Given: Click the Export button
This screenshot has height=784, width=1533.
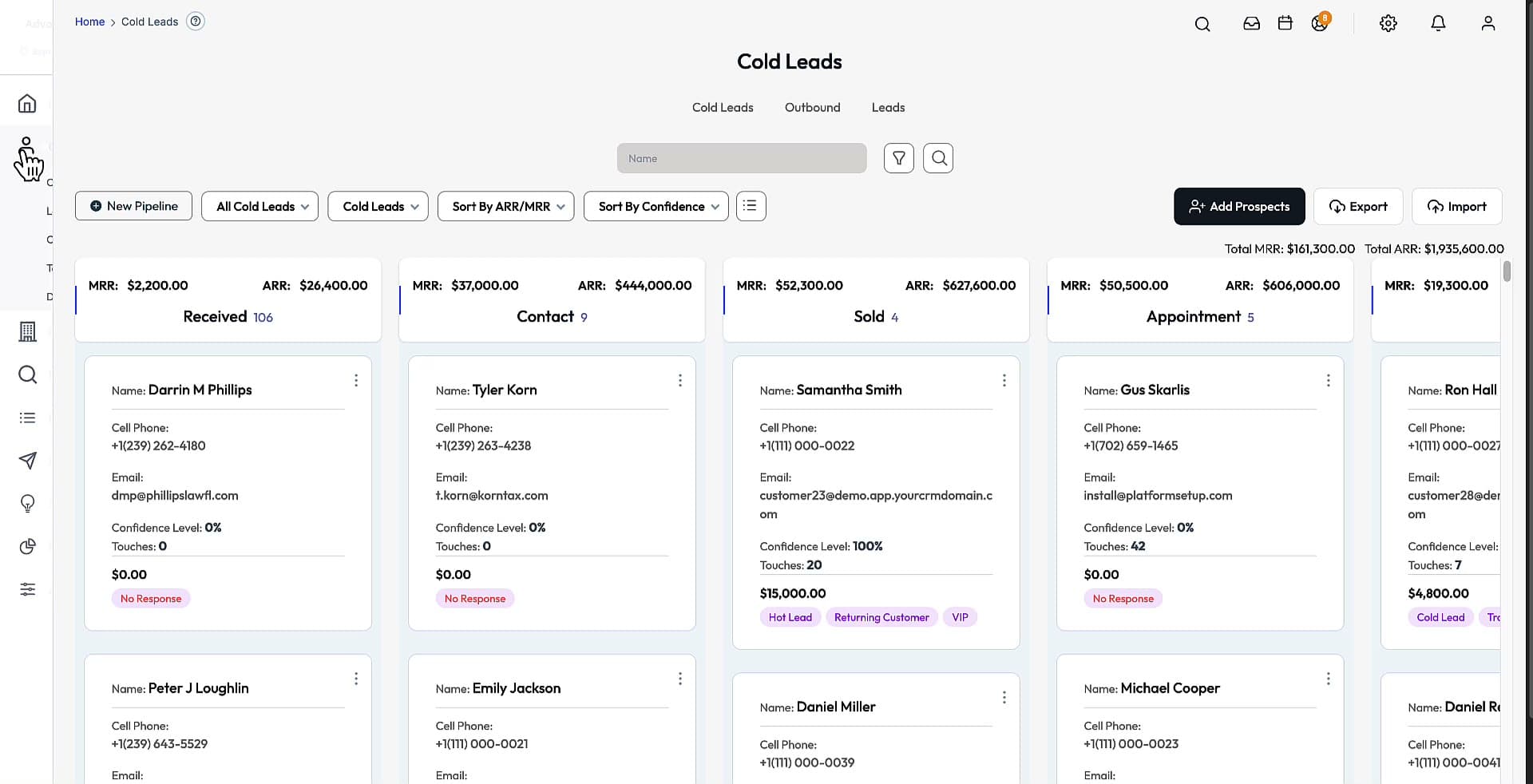Looking at the screenshot, I should coord(1358,206).
